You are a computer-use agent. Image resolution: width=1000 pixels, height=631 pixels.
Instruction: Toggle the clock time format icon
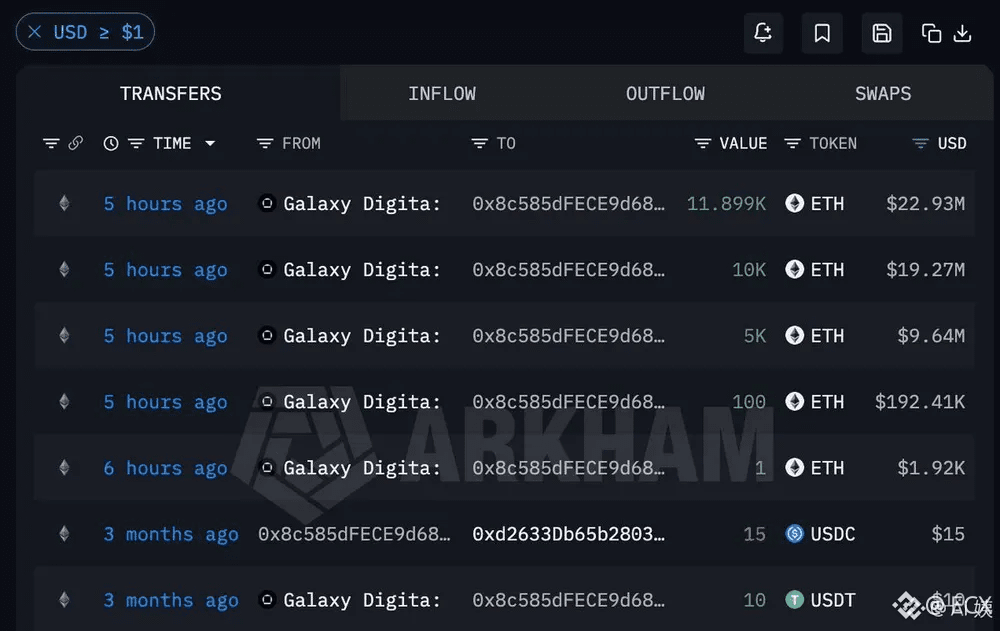pyautogui.click(x=110, y=143)
